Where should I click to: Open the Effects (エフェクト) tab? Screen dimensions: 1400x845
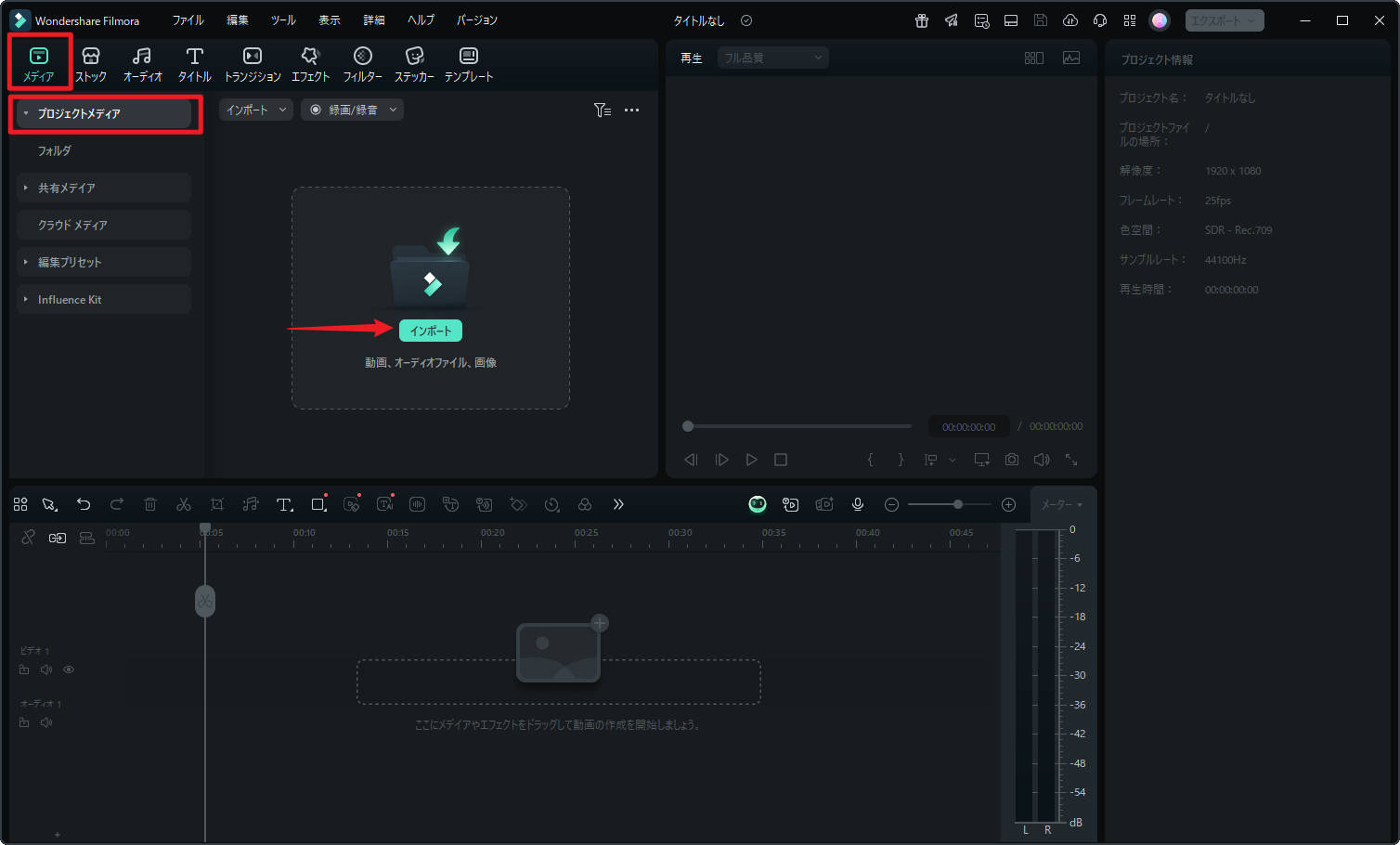(x=310, y=64)
